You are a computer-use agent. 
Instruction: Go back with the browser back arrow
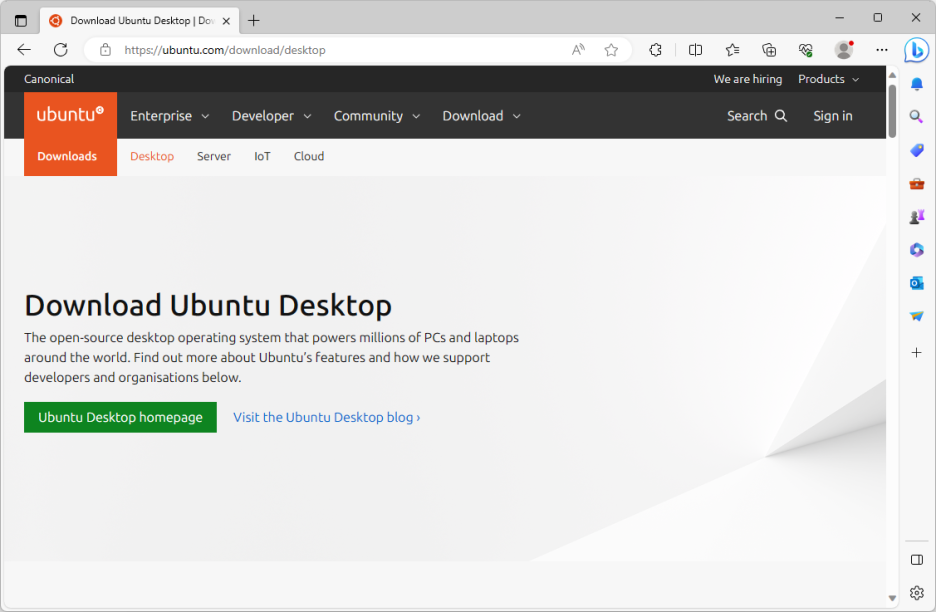[x=24, y=50]
